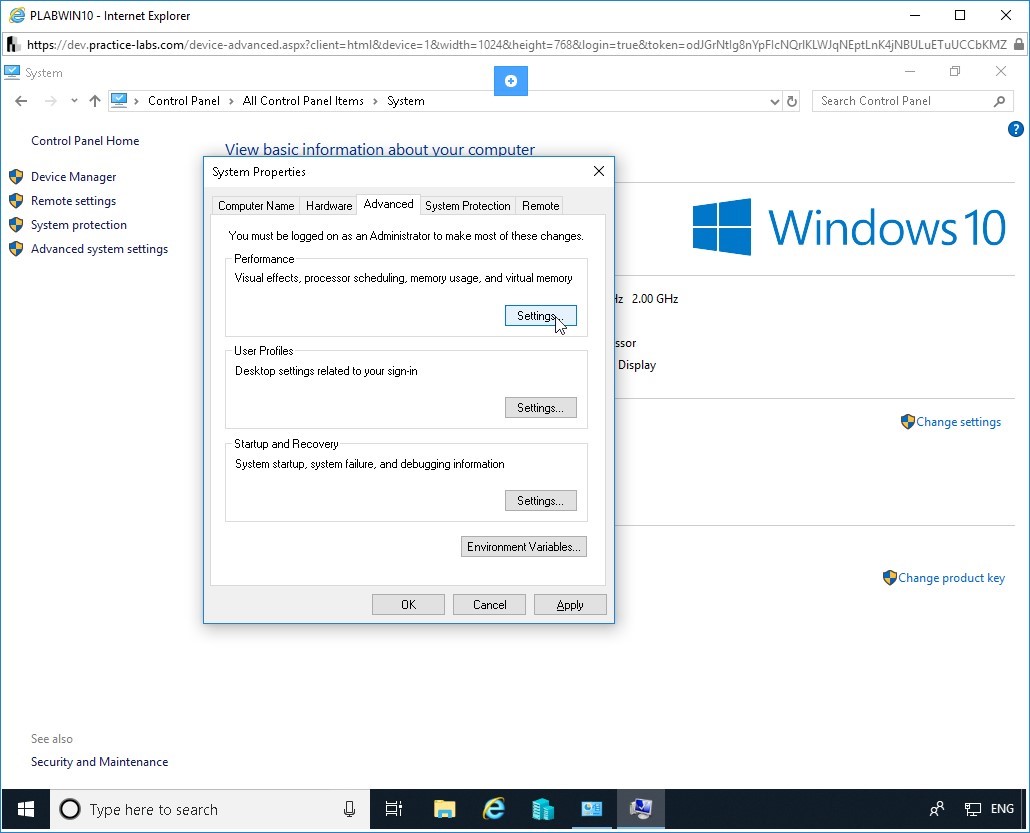Image resolution: width=1030 pixels, height=833 pixels.
Task: Click the taskbar microphone icon
Action: (349, 809)
